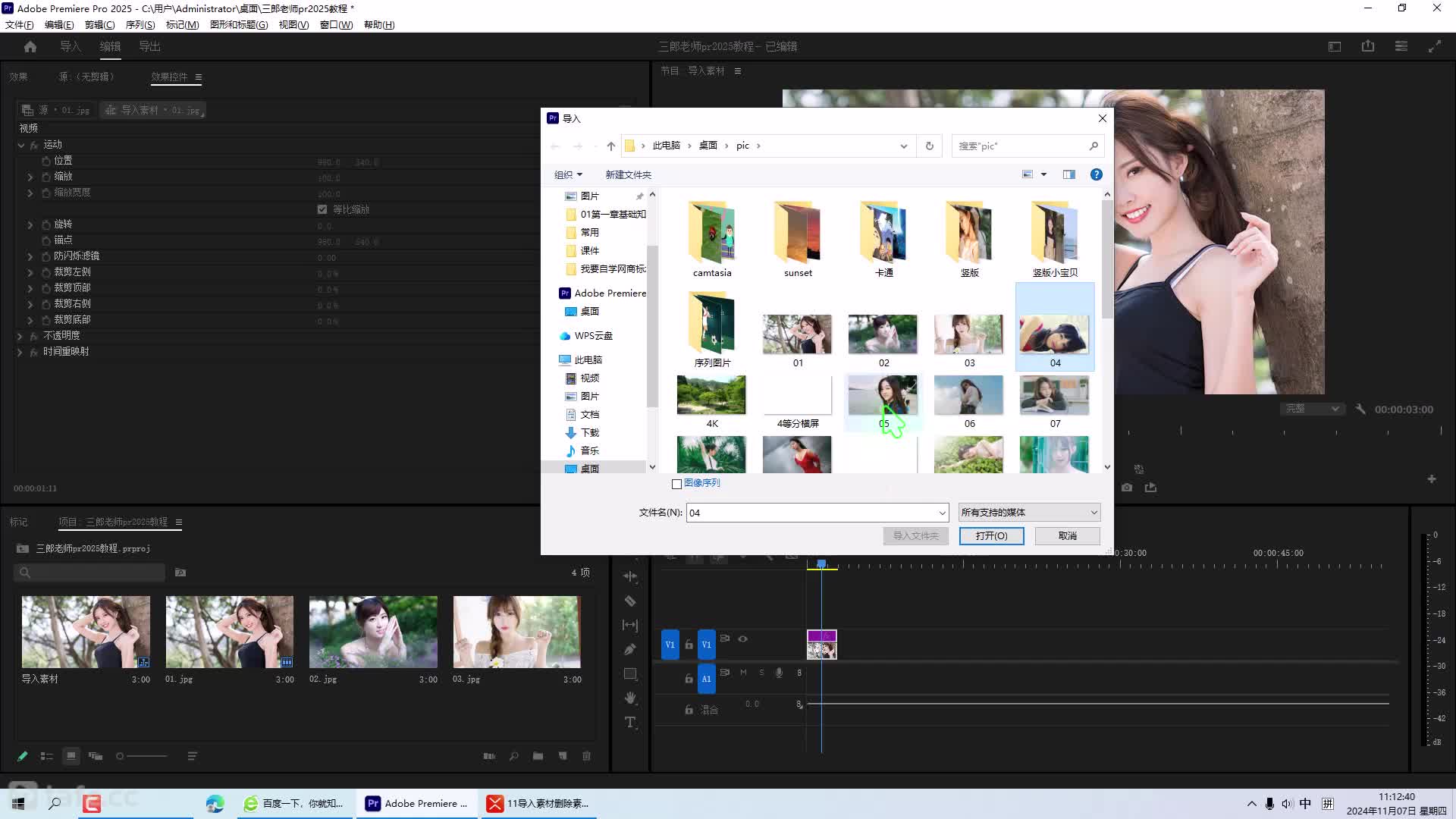The image size is (1456, 819).
Task: Expand the address bar history dropdown
Action: 903,146
